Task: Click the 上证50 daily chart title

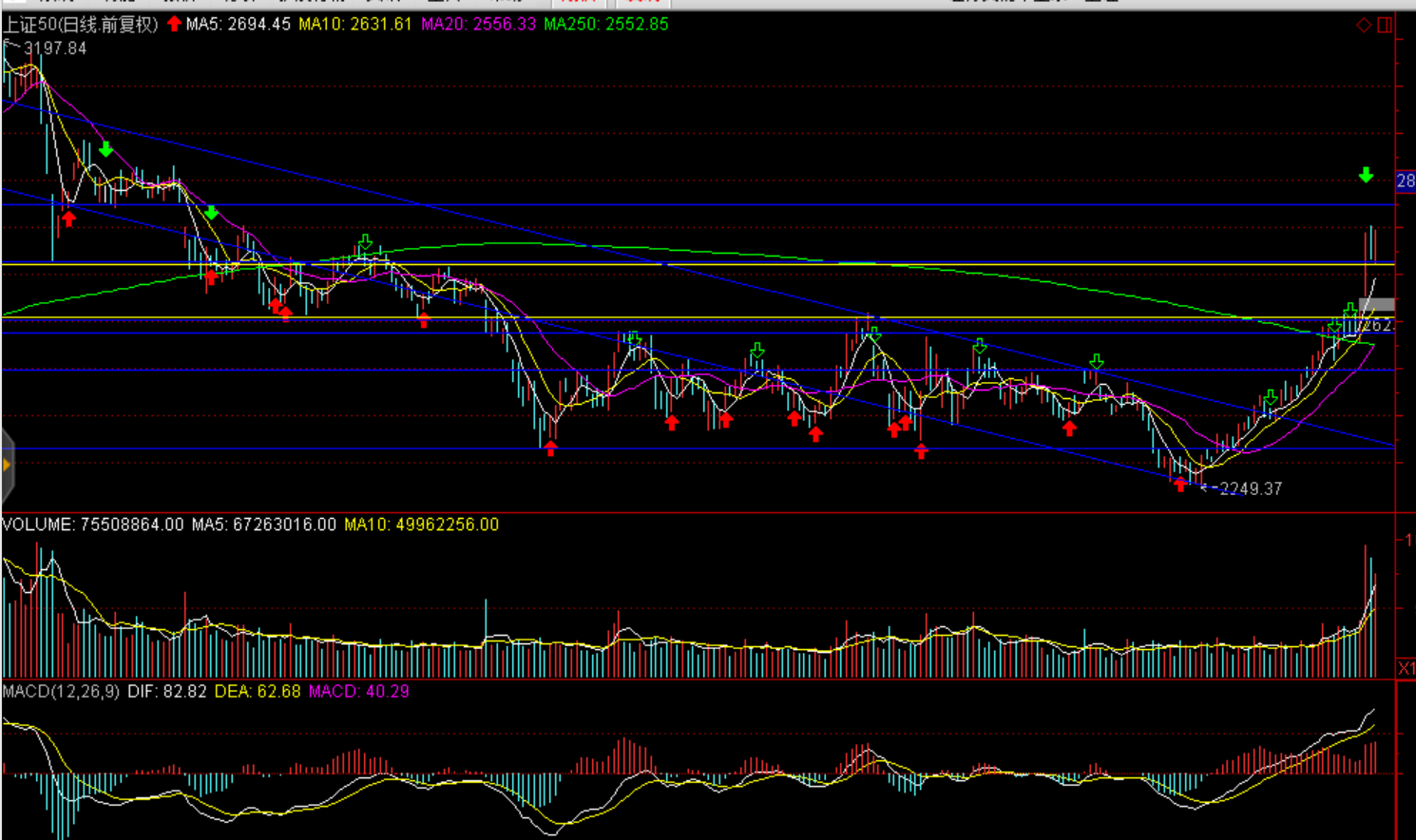Action: 81,25
